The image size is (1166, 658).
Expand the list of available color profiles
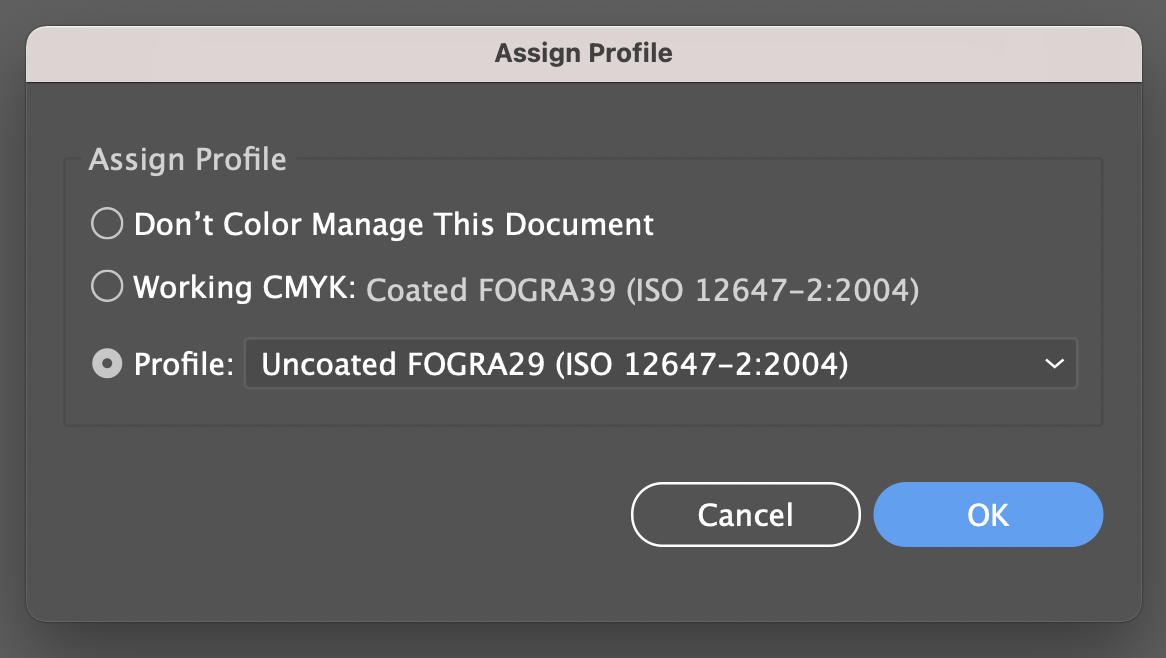pyautogui.click(x=1053, y=364)
